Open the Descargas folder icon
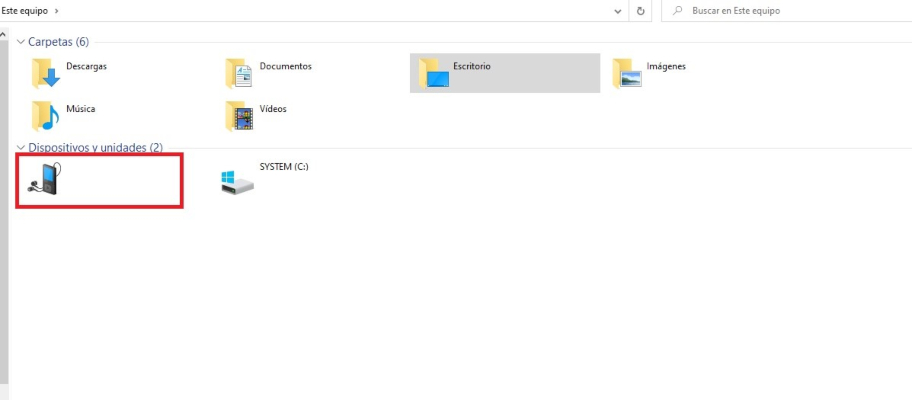The image size is (912, 400). click(45, 73)
